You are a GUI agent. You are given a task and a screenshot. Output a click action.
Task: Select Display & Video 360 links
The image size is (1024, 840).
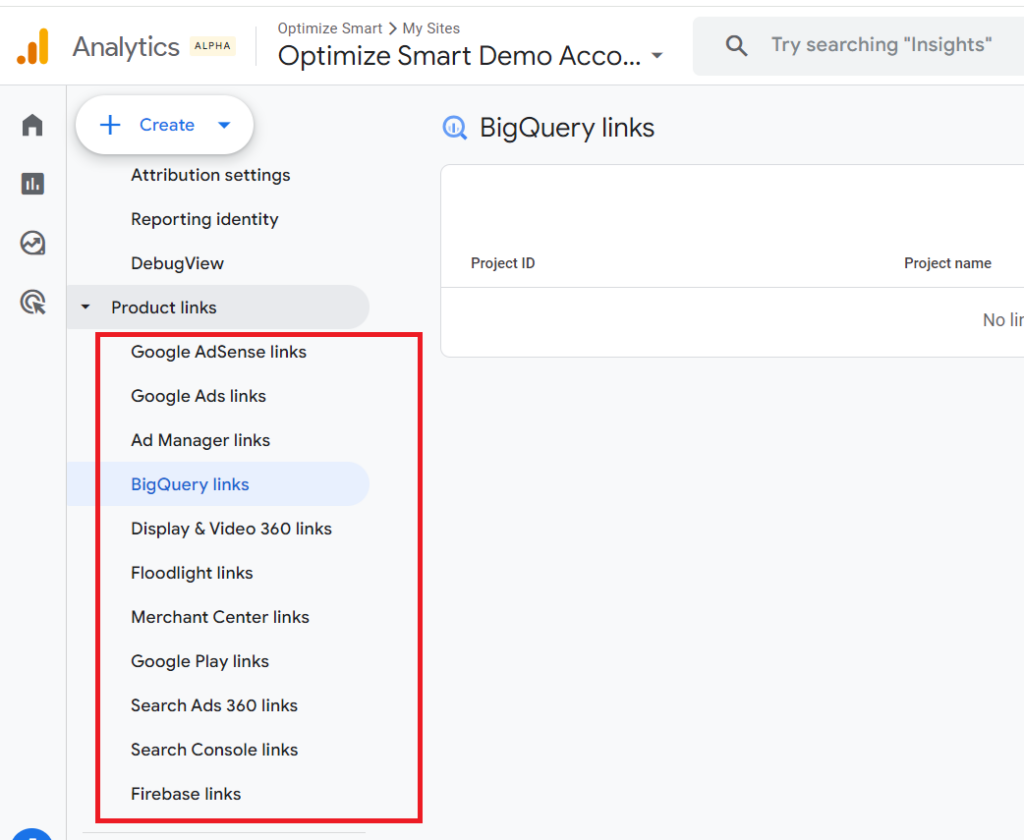point(231,528)
